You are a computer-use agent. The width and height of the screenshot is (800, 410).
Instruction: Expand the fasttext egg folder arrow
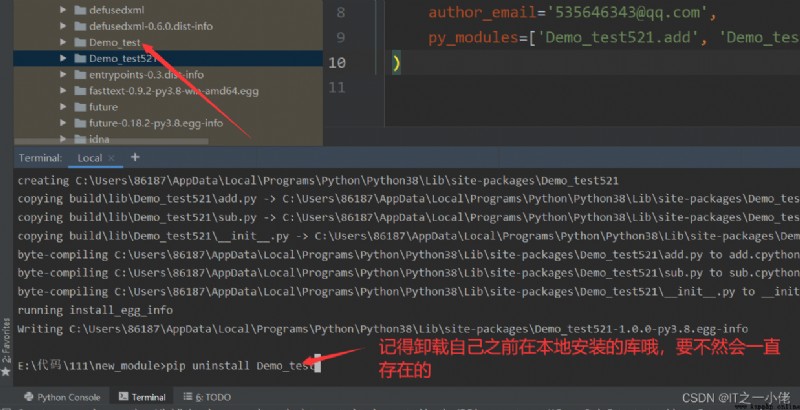point(63,91)
